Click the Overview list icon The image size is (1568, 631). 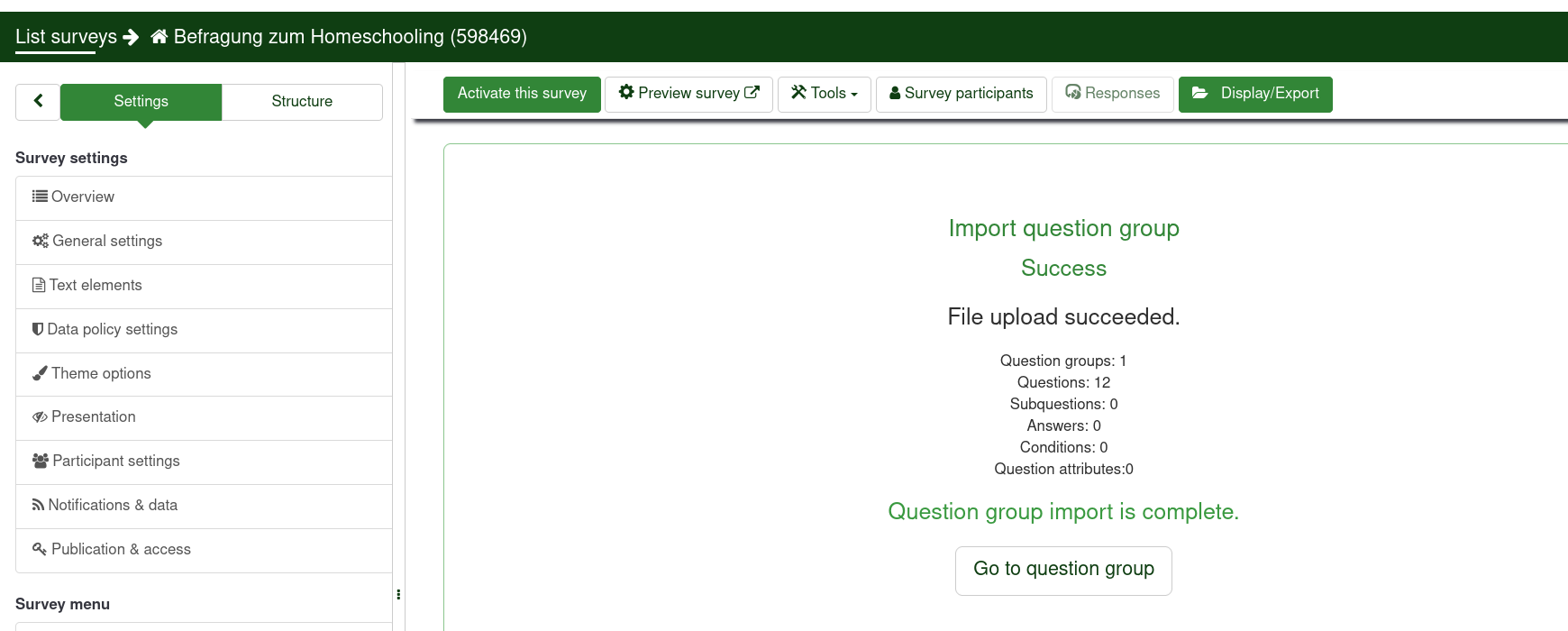point(40,197)
